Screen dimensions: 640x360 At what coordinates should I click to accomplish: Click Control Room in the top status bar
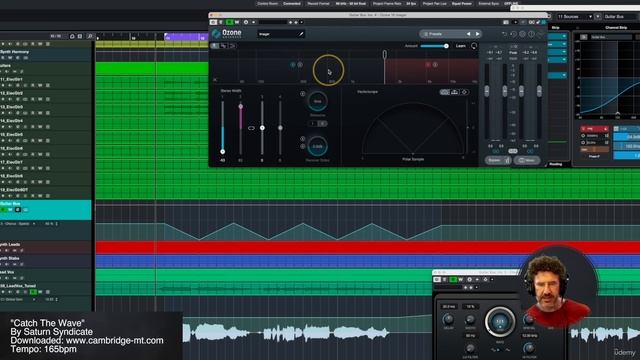268,4
